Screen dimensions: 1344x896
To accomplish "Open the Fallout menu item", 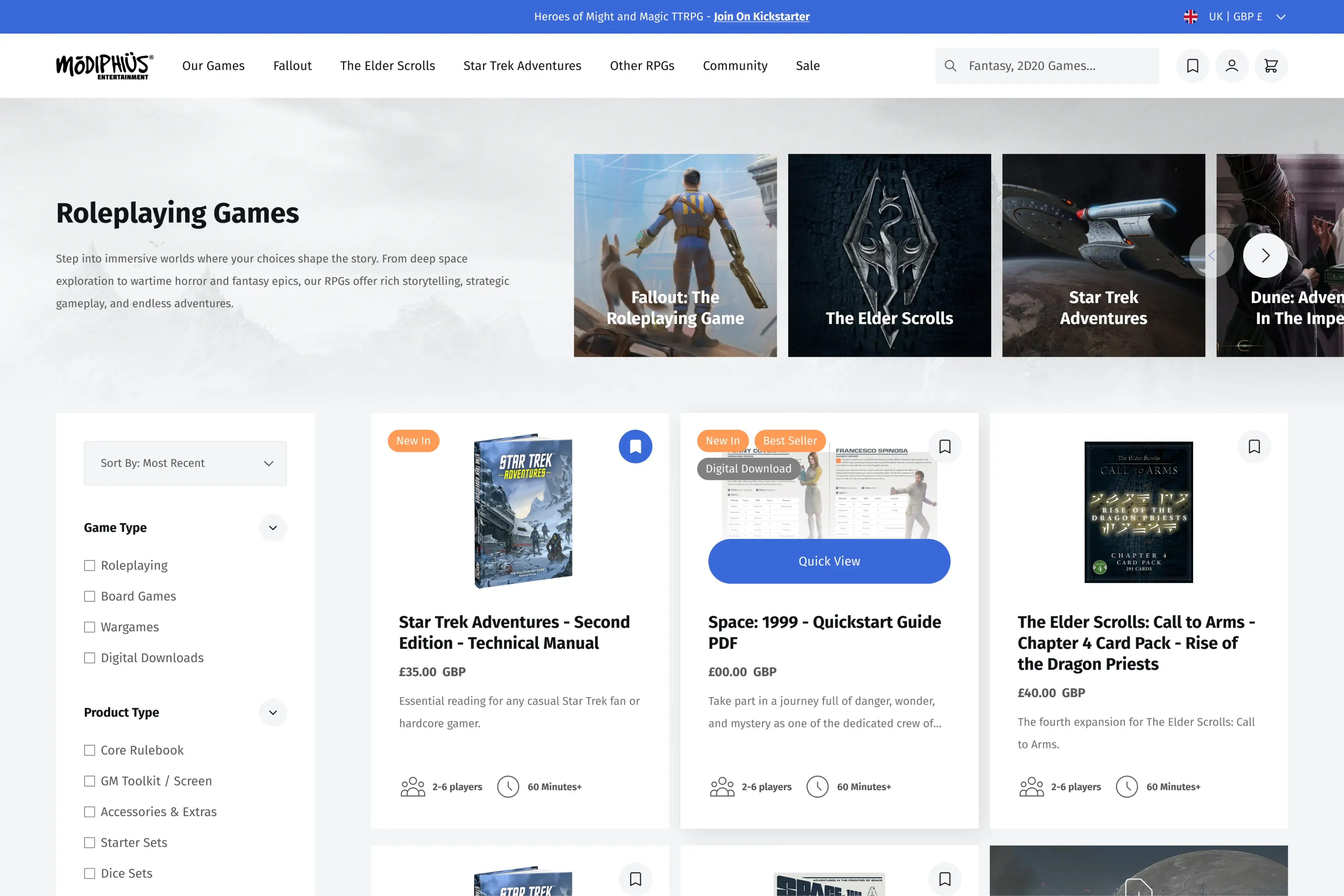I will pos(292,66).
